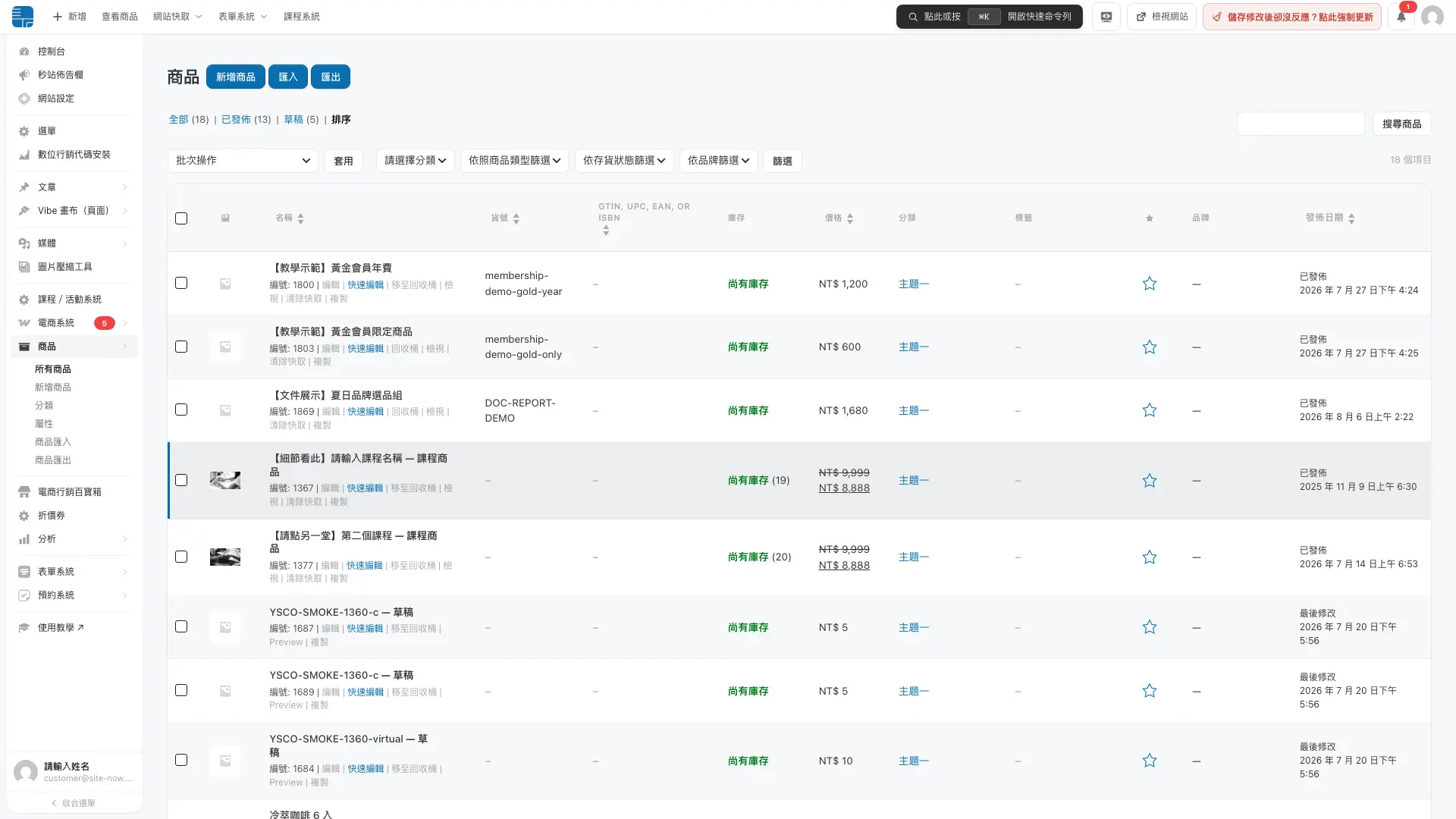Check the box for 黃金會員年費 product
This screenshot has width=1456, height=819.
[181, 283]
